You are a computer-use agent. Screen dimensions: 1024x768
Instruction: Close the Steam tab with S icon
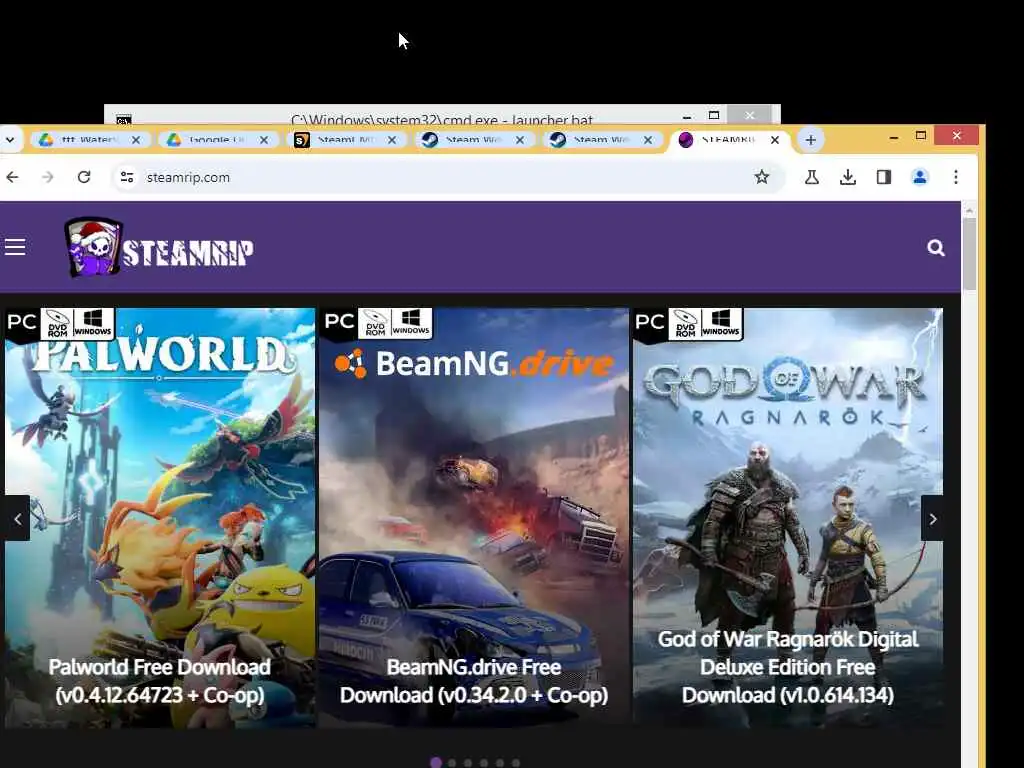tap(392, 140)
